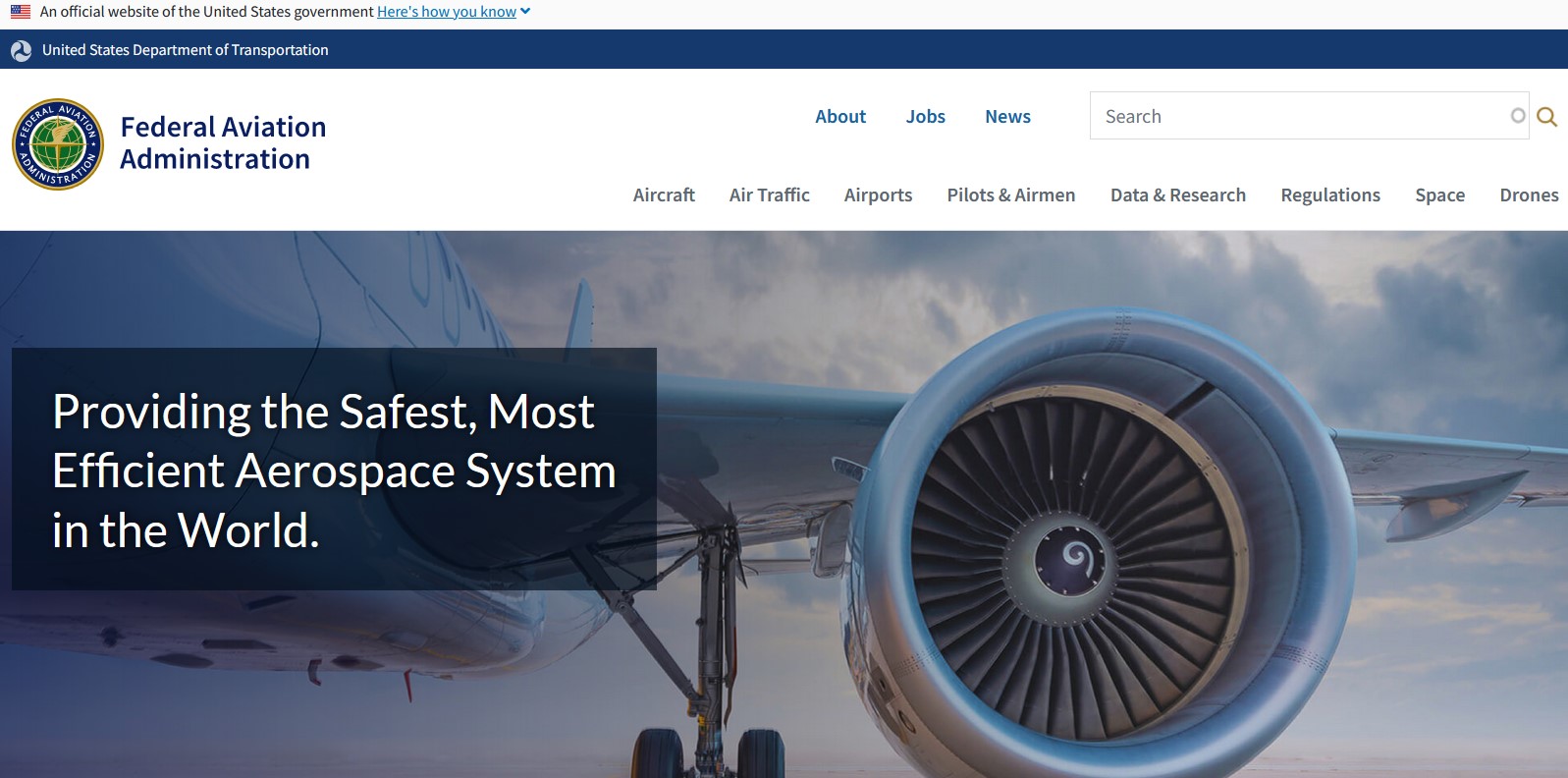Open United States Department of Transportation link
The height and width of the screenshot is (778, 1568).
[x=186, y=50]
